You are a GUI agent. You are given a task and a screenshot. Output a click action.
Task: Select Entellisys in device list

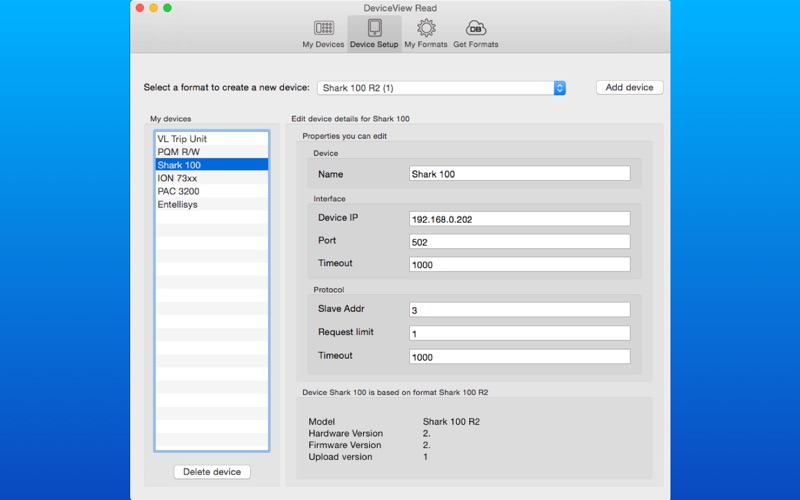(x=211, y=203)
